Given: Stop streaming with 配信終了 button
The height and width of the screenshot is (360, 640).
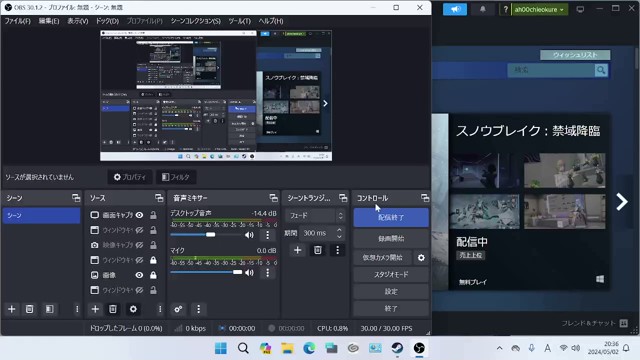Looking at the screenshot, I should click(391, 218).
